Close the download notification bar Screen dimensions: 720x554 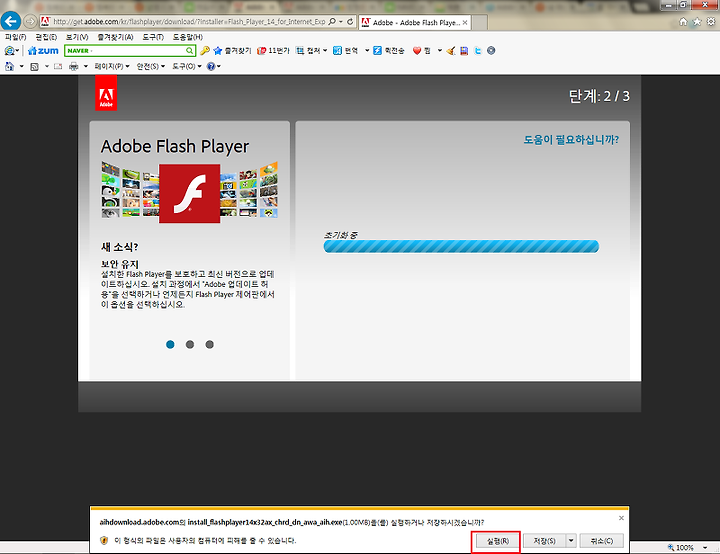621,518
